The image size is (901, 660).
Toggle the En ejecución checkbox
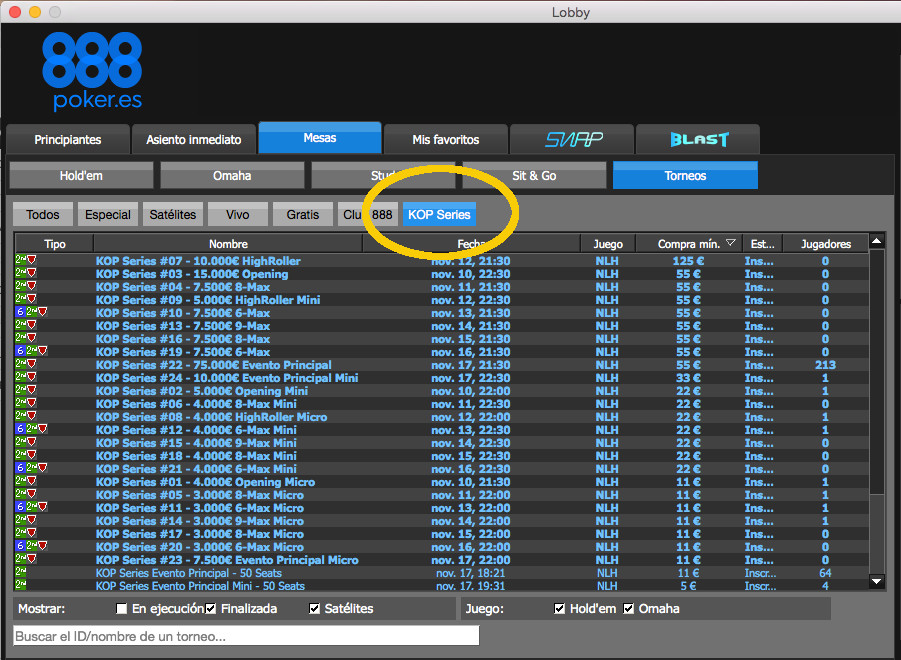121,608
